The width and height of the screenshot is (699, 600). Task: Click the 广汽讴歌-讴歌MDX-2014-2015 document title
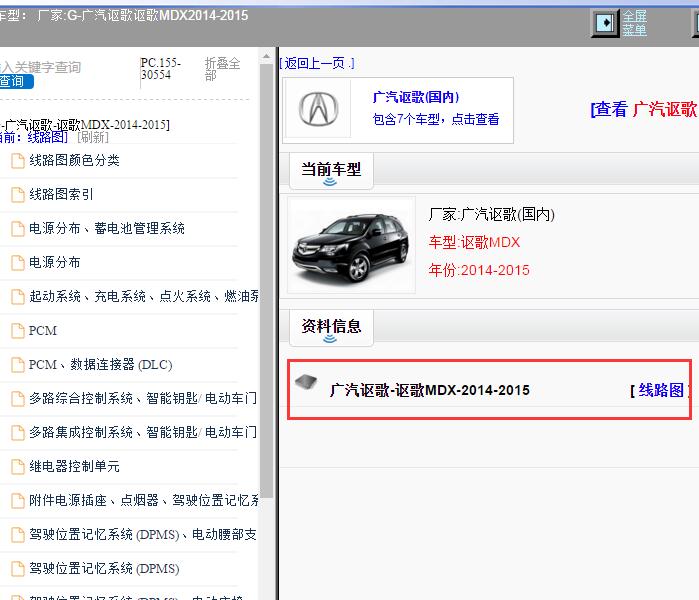click(430, 390)
